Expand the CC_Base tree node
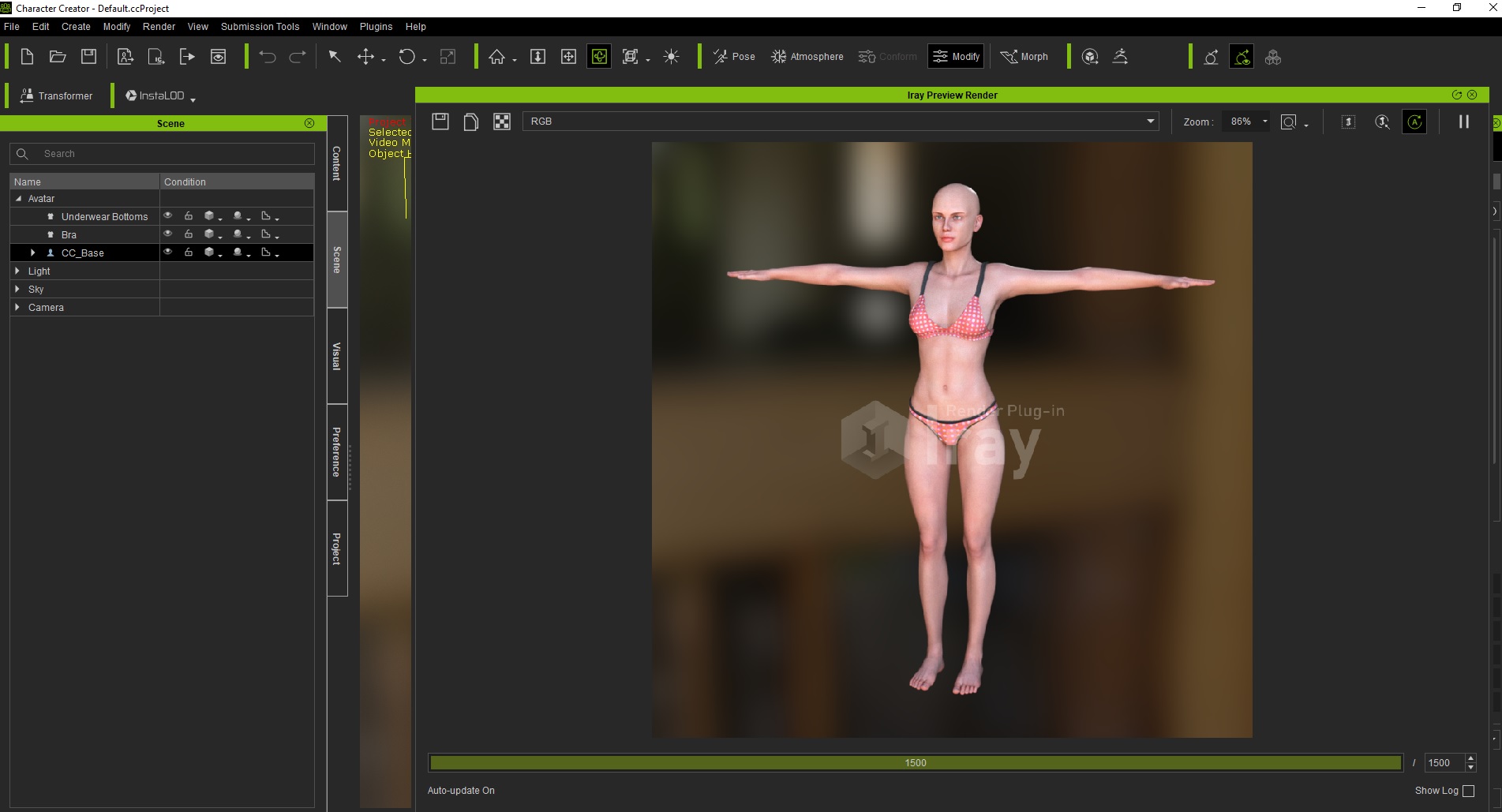The image size is (1502, 812). [32, 253]
